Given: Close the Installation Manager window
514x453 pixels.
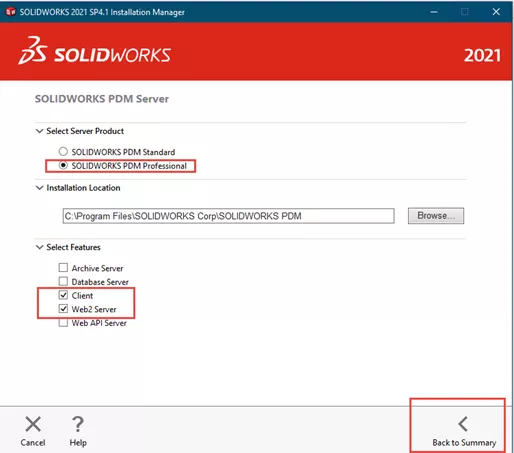Looking at the screenshot, I should click(x=496, y=12).
